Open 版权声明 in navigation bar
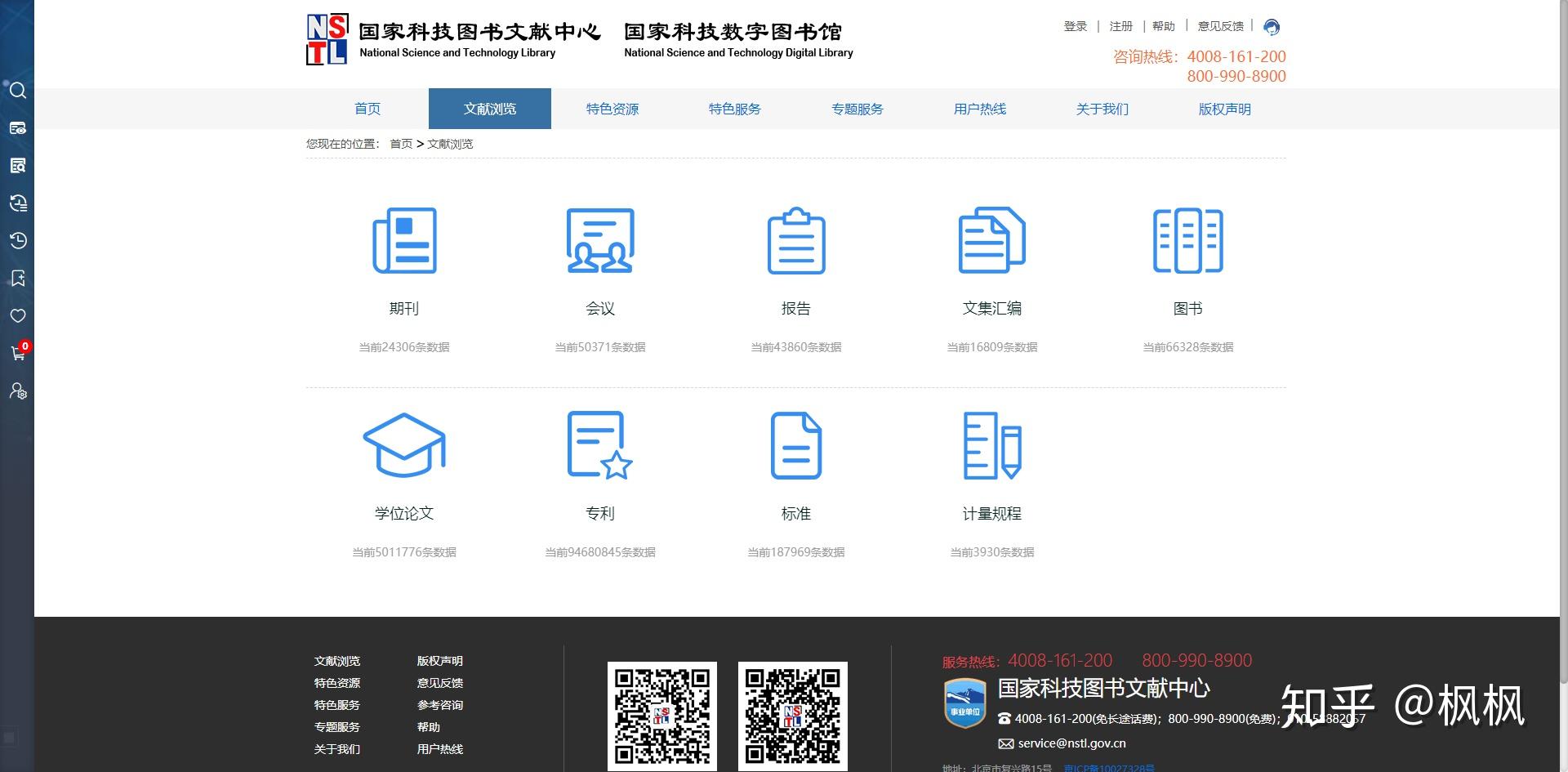1568x772 pixels. tap(1225, 109)
